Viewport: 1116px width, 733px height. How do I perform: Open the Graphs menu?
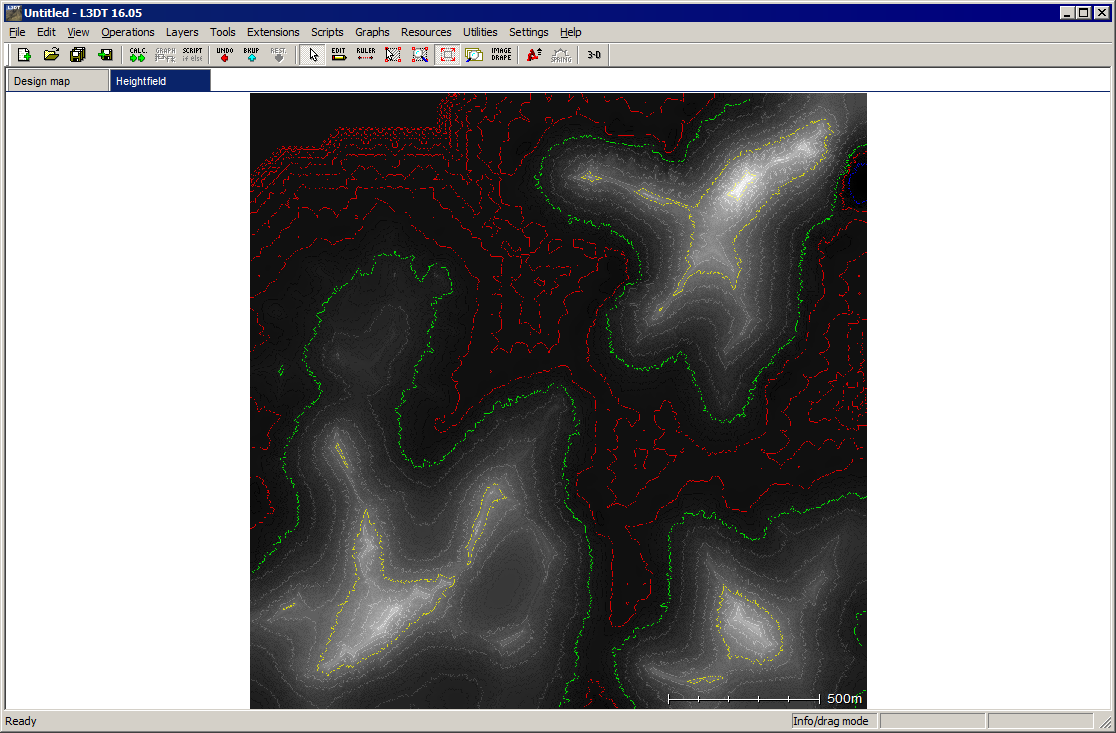click(372, 32)
